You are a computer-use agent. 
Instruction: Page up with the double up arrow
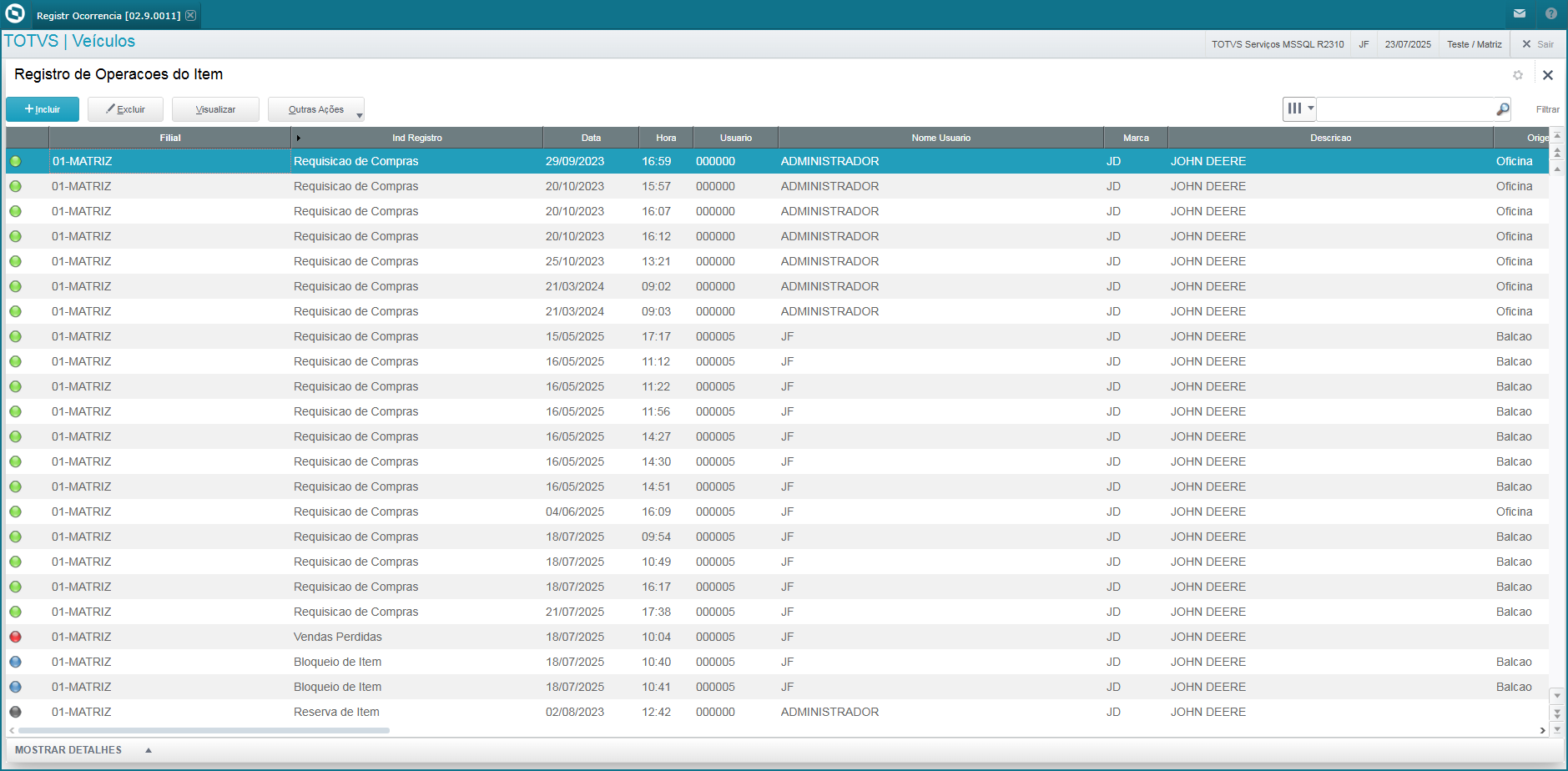pos(1556,152)
